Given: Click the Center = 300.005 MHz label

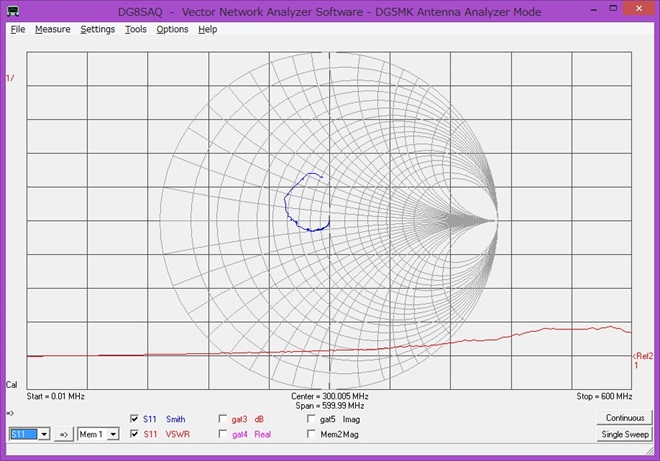Looking at the screenshot, I should (330, 396).
